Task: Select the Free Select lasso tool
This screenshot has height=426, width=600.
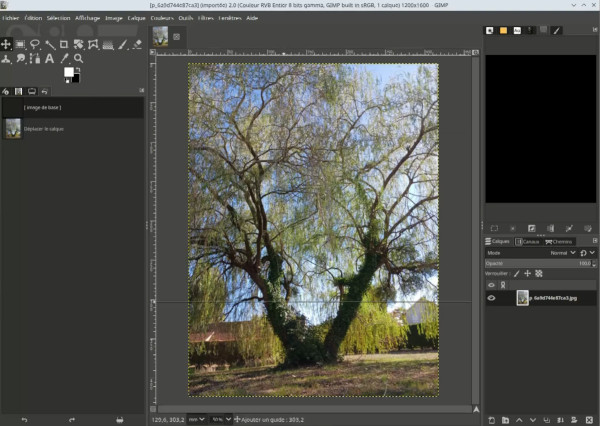Action: click(35, 44)
